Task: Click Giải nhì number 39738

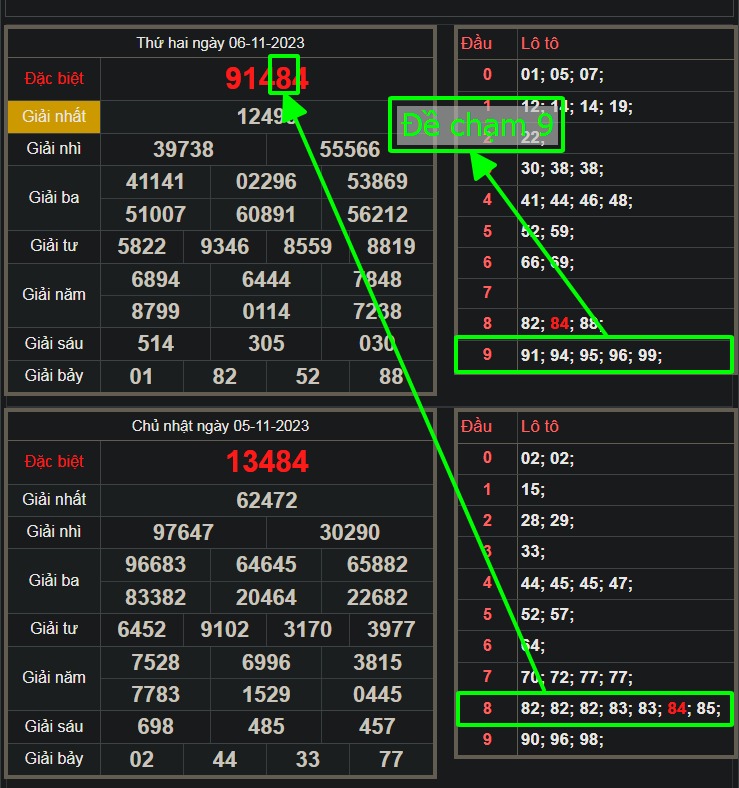Action: click(x=183, y=149)
